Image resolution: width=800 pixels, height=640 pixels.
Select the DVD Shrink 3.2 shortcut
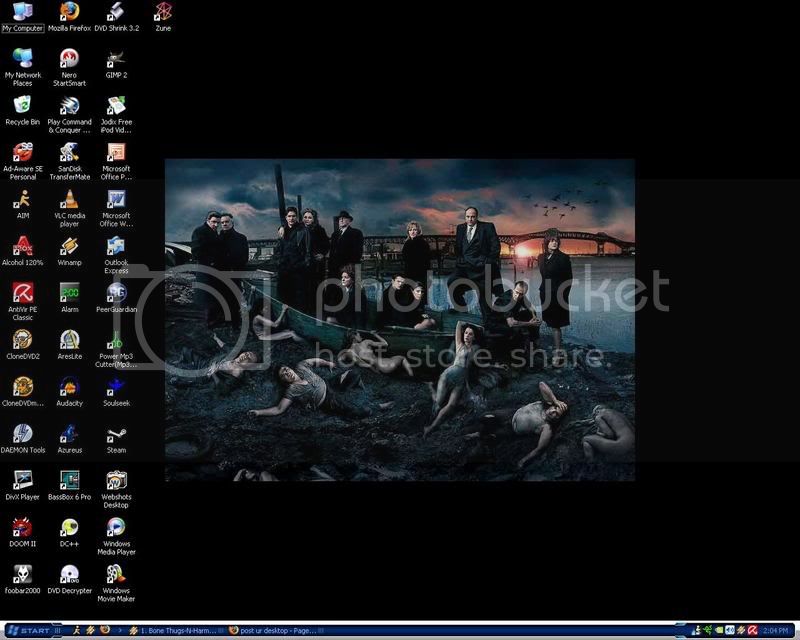(116, 17)
